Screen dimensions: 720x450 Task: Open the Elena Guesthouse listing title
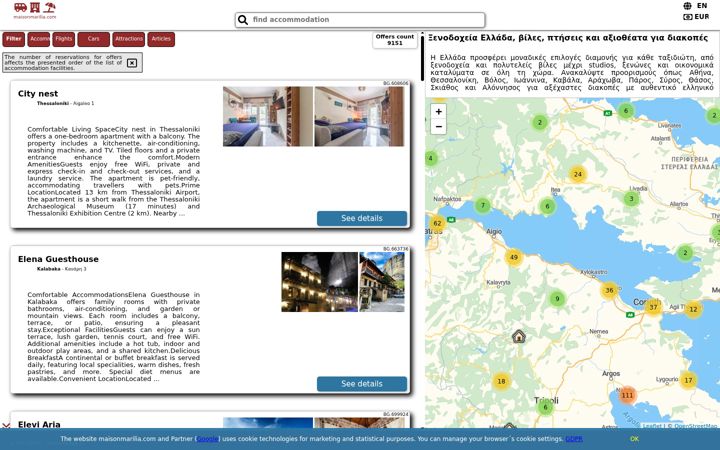[x=58, y=259]
